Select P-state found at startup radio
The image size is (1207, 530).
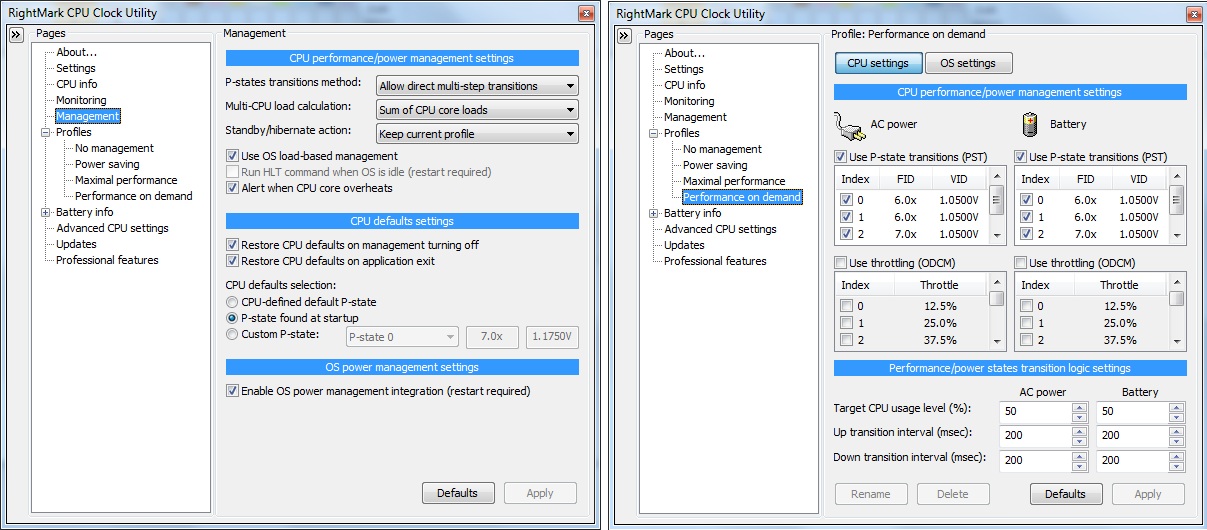(x=233, y=318)
